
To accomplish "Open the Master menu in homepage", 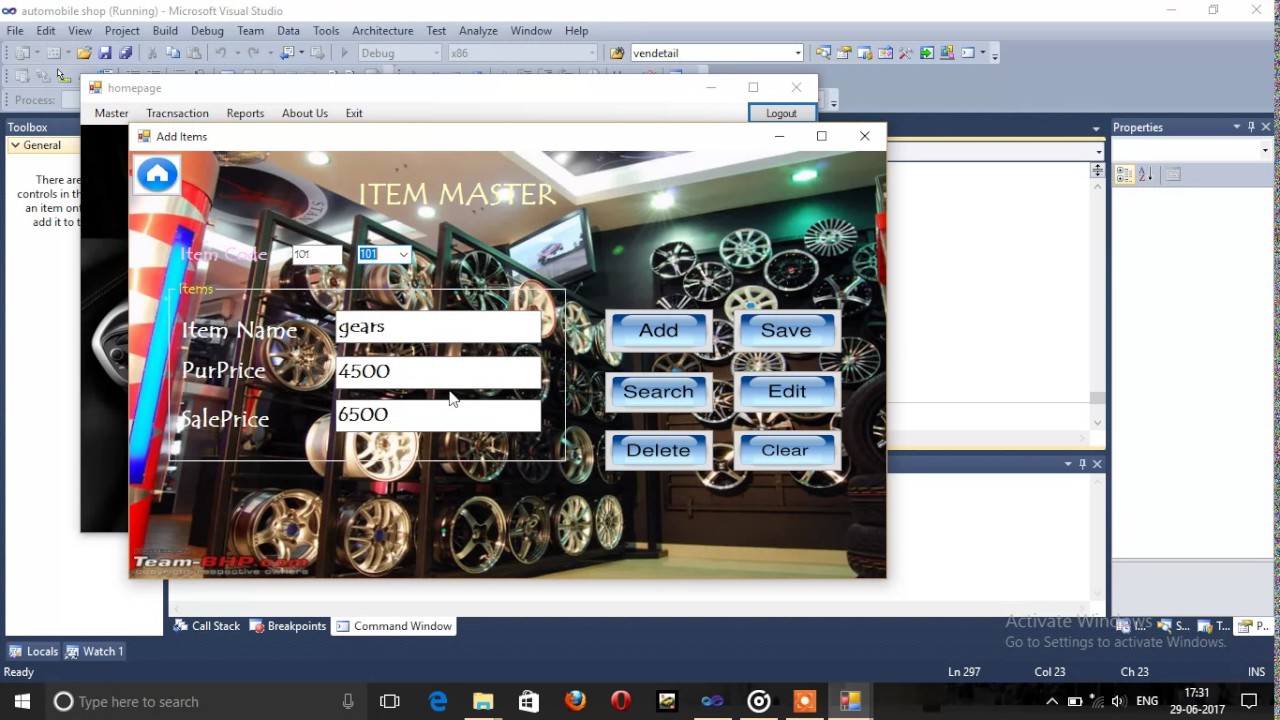I will click(112, 113).
